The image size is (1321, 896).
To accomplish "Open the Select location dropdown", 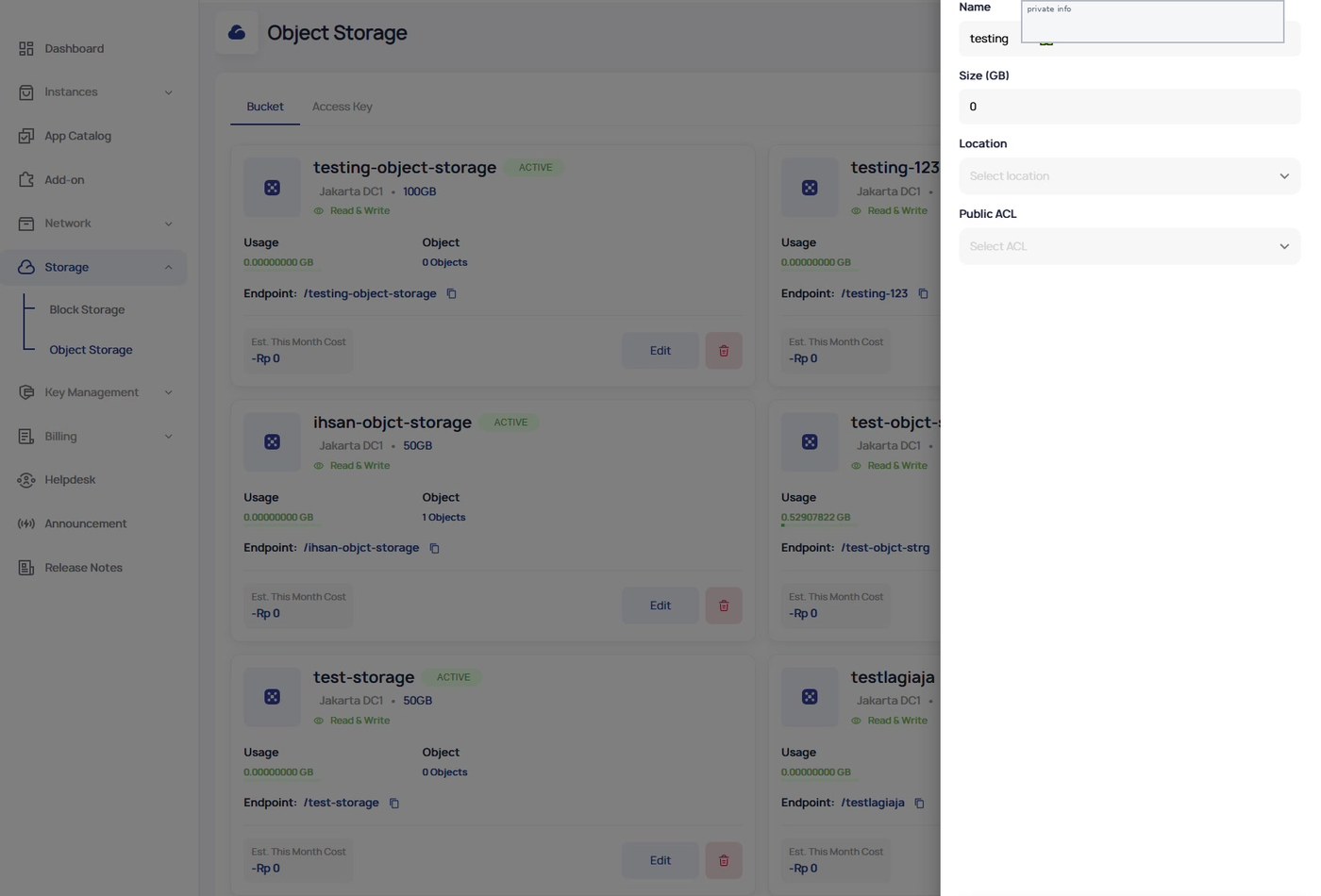I will 1129,176.
